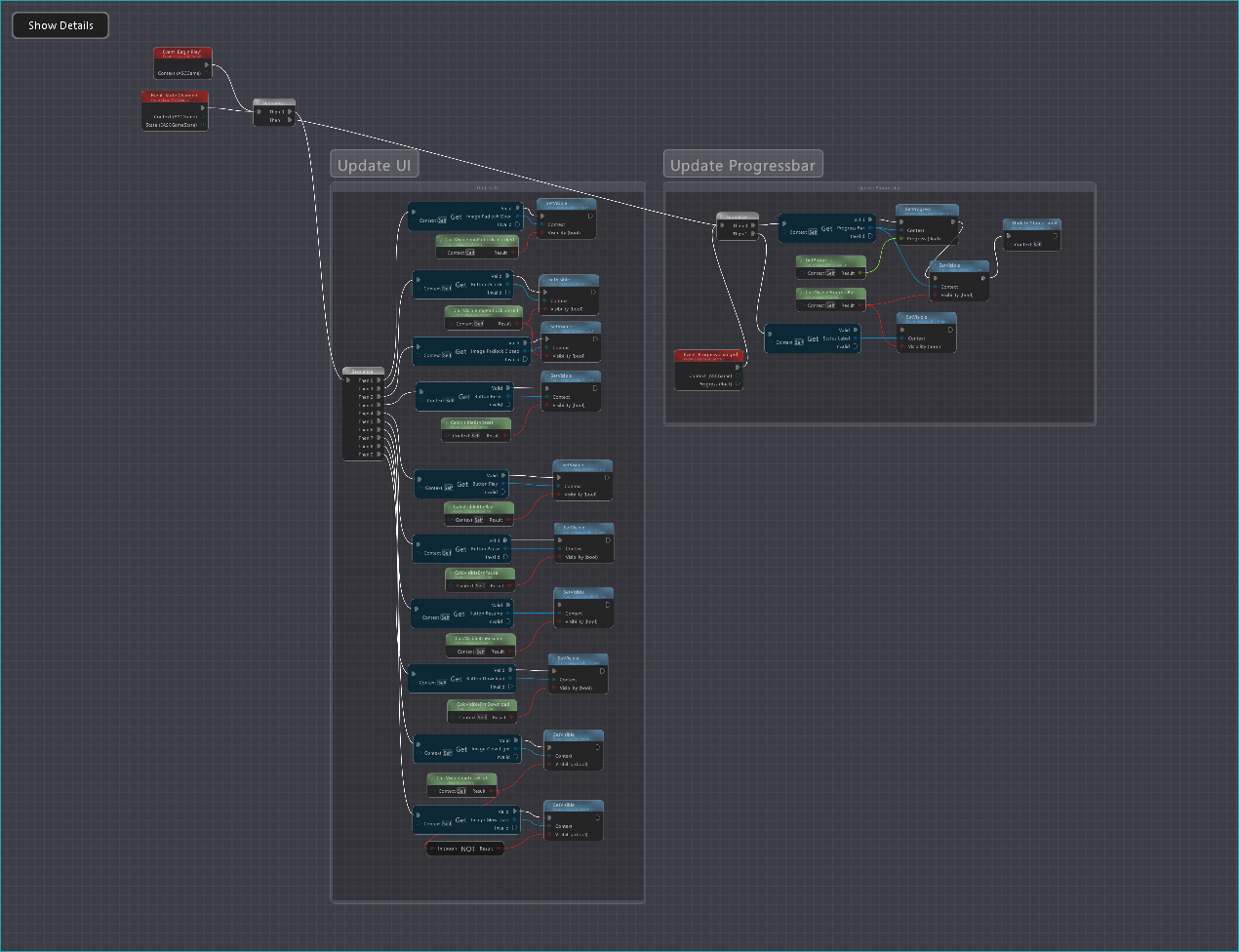1239x952 pixels.
Task: Click the Valid output pin on Get Button Play
Action: point(505,476)
